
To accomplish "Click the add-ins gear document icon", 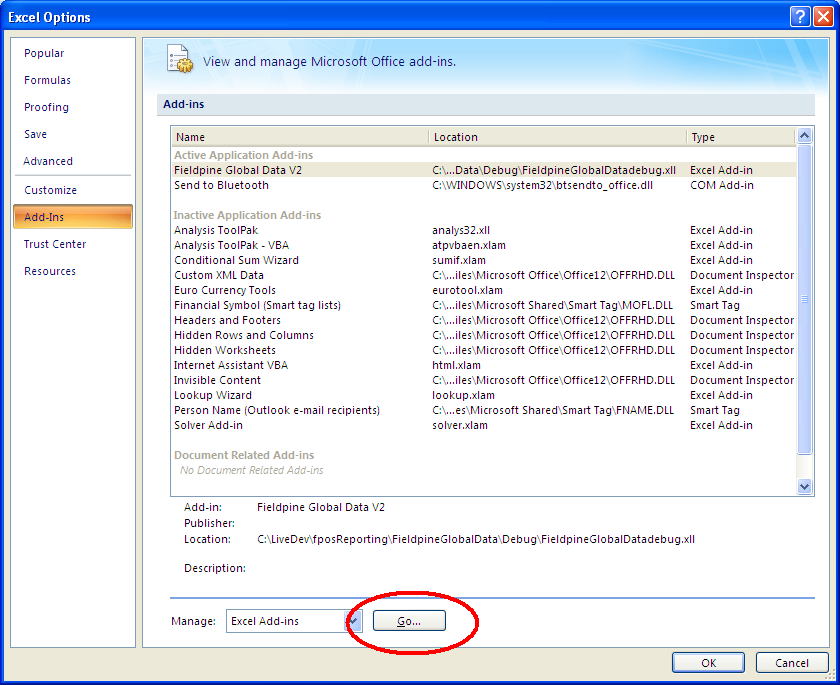I will click(x=180, y=59).
